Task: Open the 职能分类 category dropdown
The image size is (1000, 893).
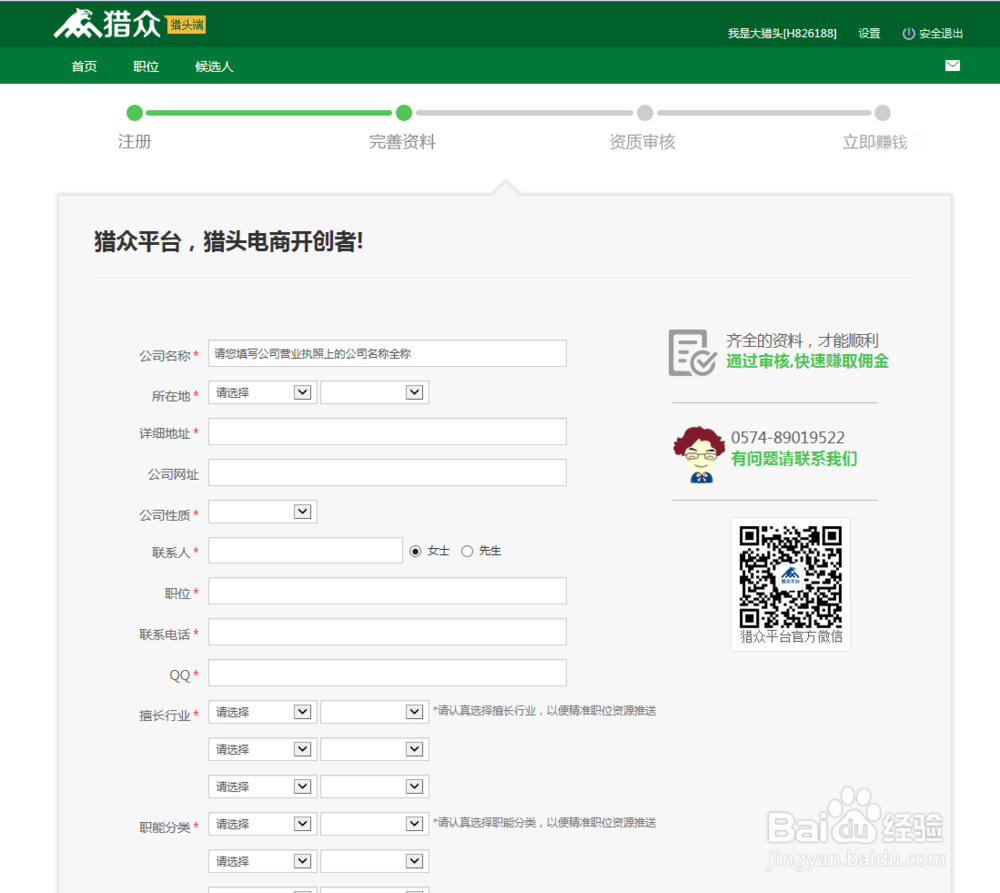Action: click(261, 823)
